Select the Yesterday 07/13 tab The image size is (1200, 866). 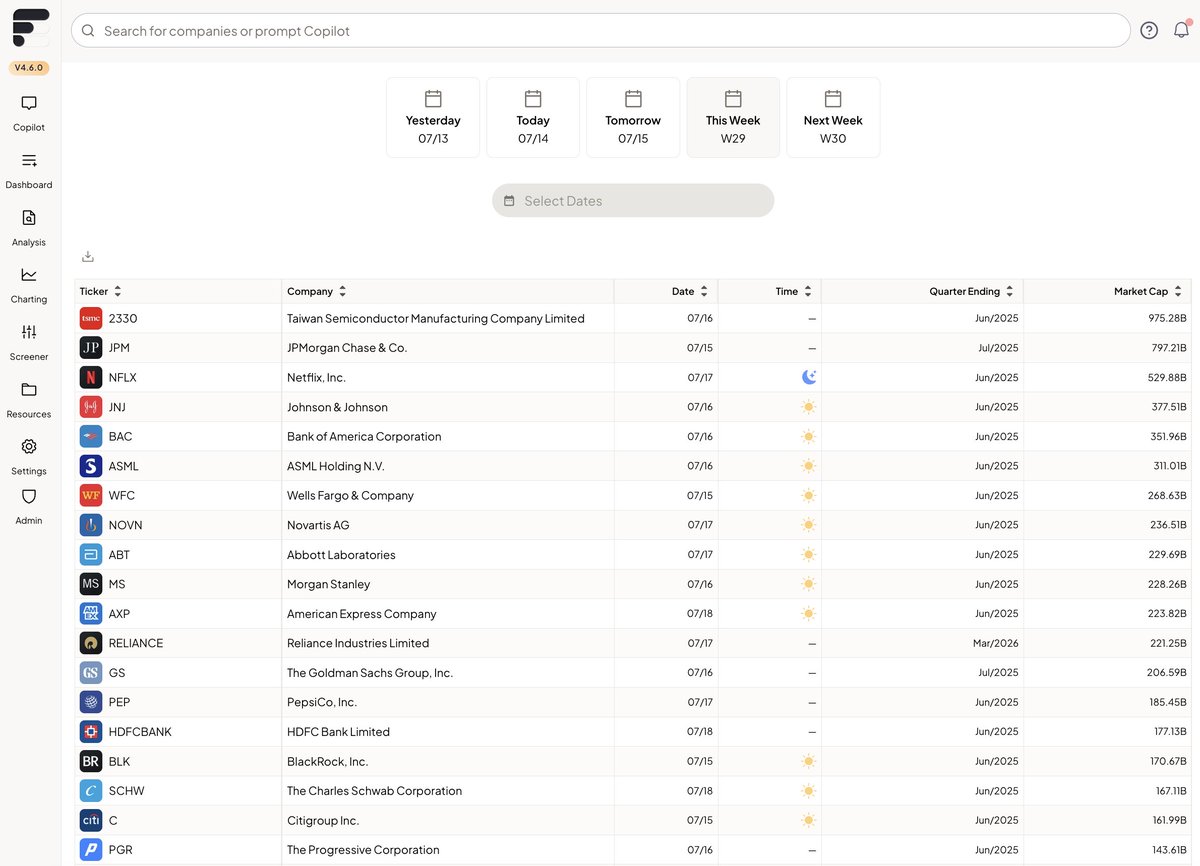coord(433,118)
